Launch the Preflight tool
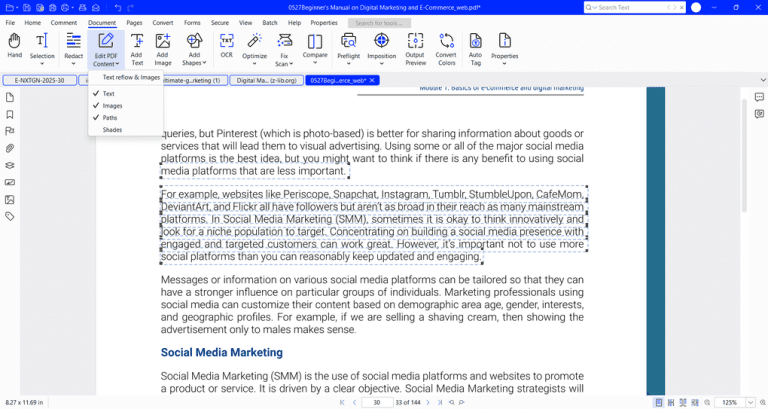Image resolution: width=768 pixels, height=409 pixels. [348, 48]
